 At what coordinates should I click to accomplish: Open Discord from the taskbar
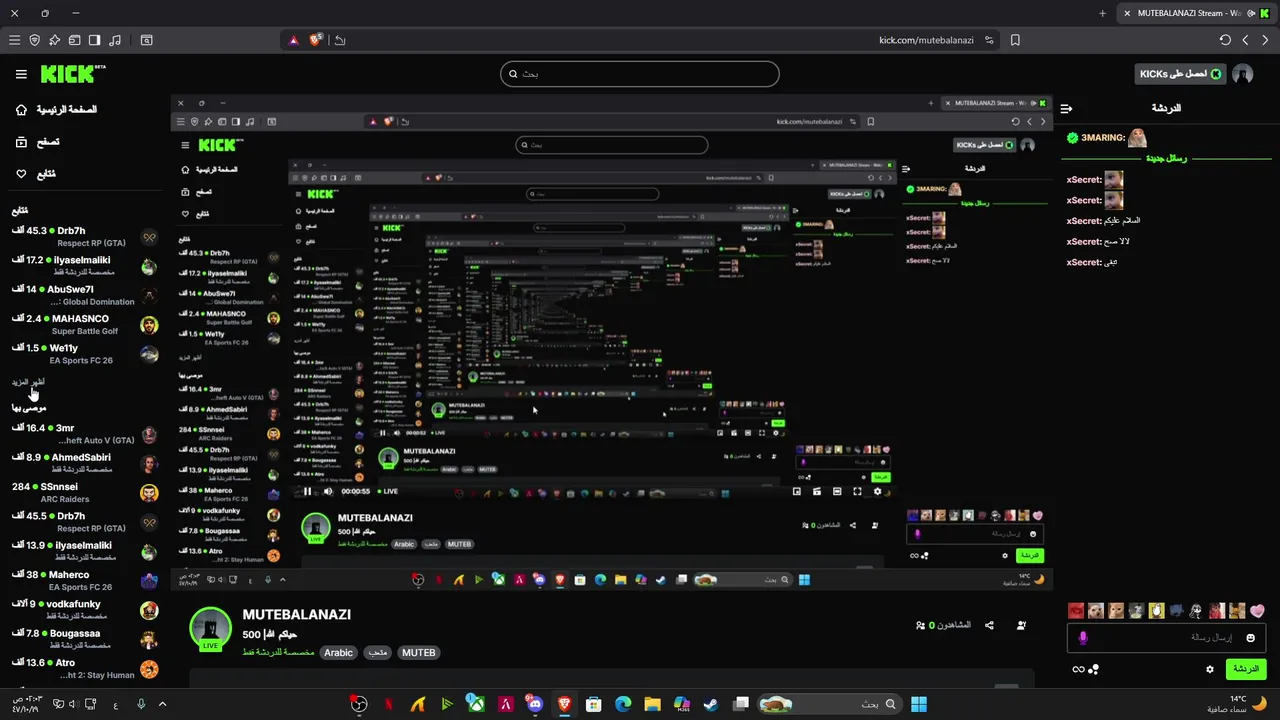(x=536, y=704)
